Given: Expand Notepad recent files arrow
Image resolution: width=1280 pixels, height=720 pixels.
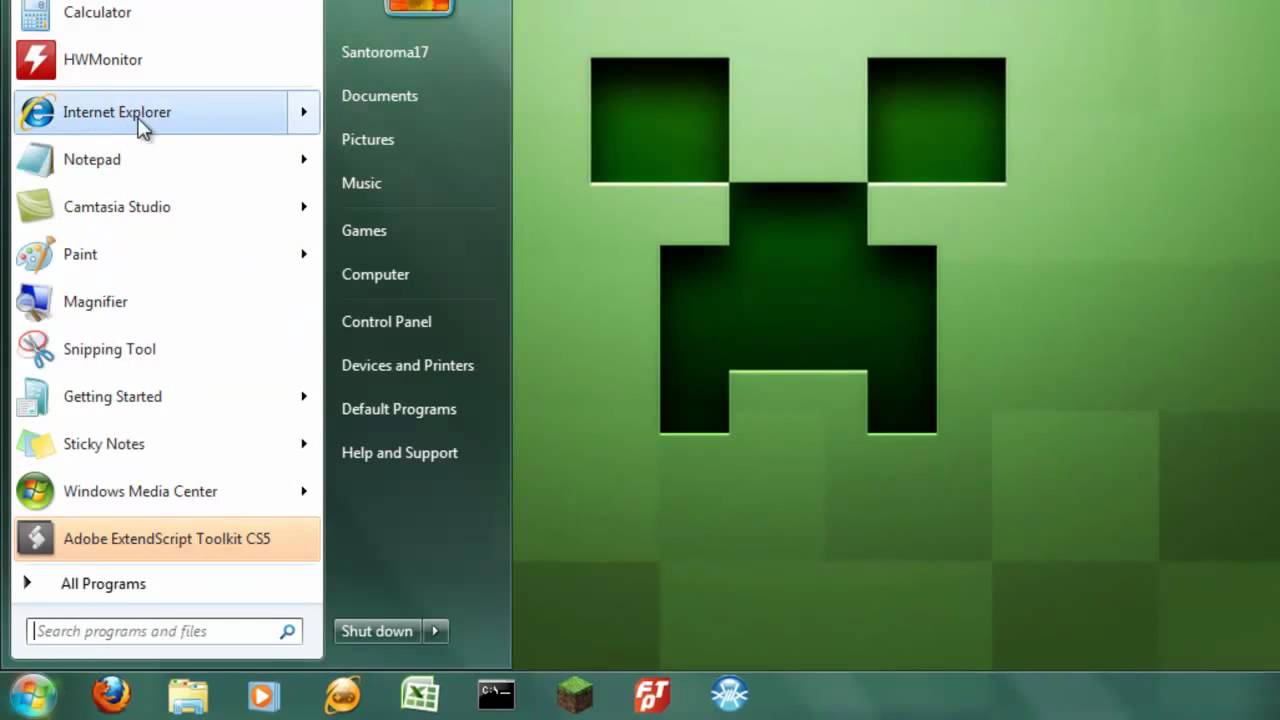Looking at the screenshot, I should coord(304,160).
